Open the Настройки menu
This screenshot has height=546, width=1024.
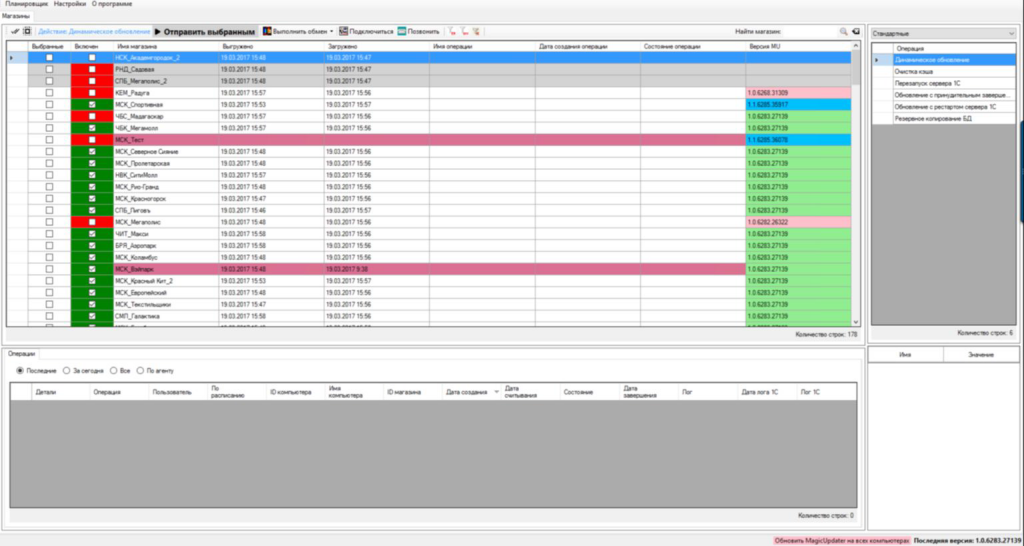coord(70,4)
